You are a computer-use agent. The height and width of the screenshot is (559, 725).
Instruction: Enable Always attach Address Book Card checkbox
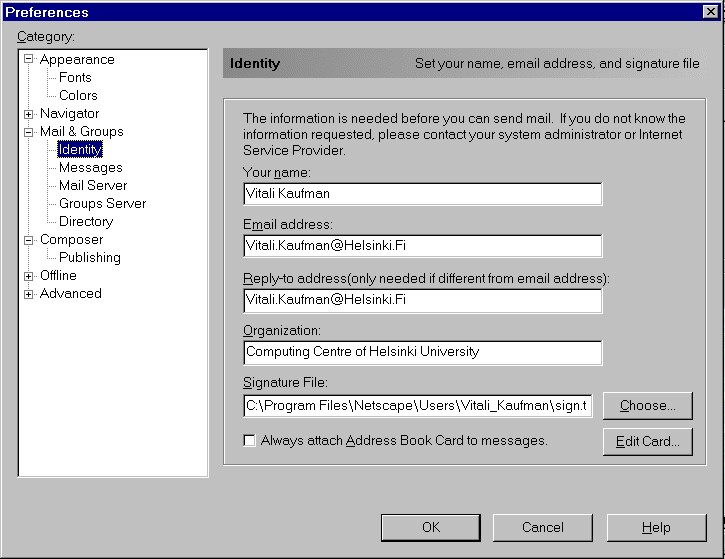tap(250, 440)
